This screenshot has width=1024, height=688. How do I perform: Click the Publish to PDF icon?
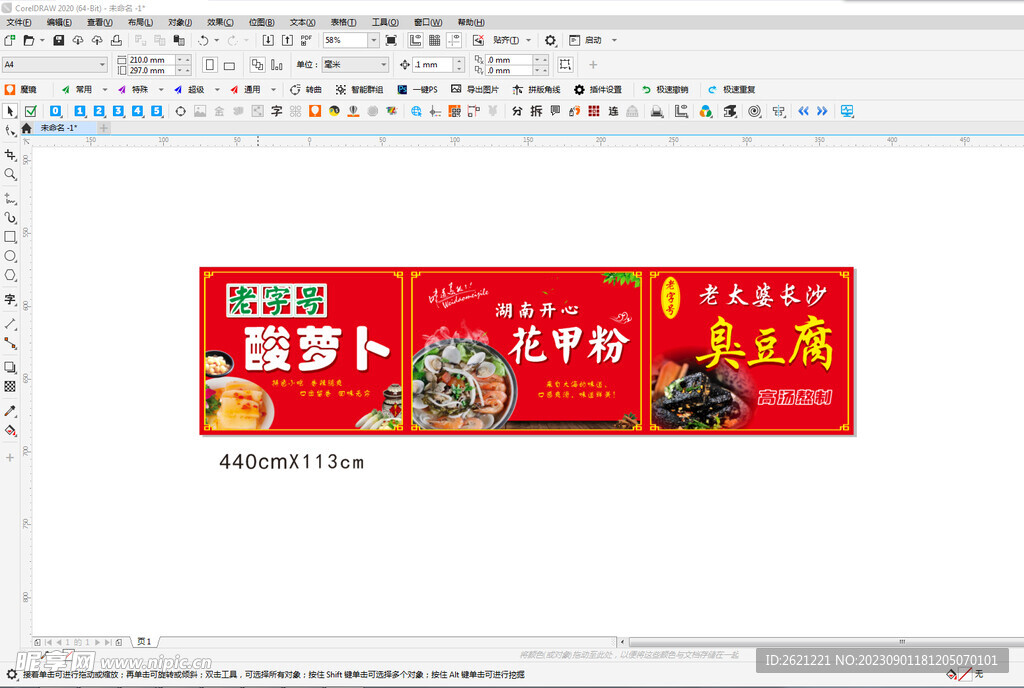(x=306, y=40)
